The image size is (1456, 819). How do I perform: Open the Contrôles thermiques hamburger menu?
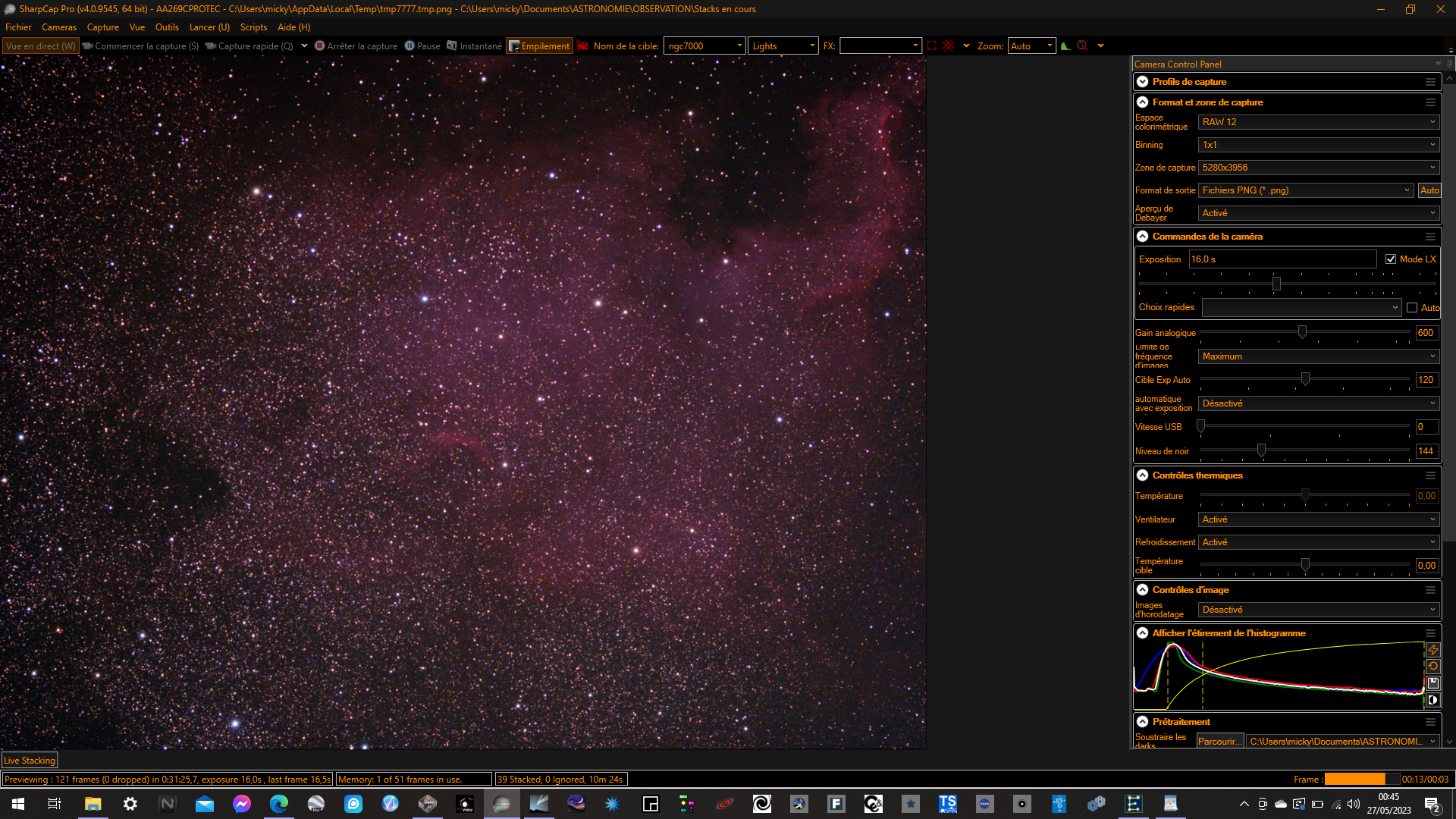point(1430,475)
